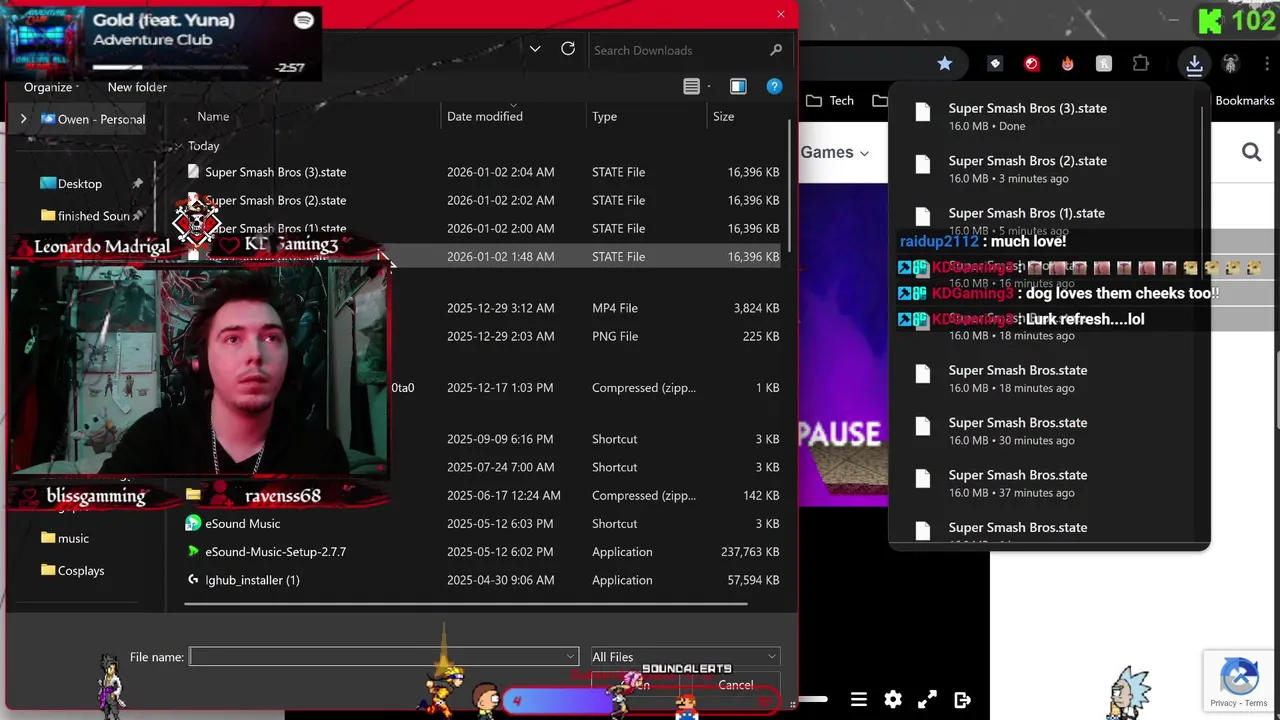Select the eSound Music shortcut icon

[193, 523]
